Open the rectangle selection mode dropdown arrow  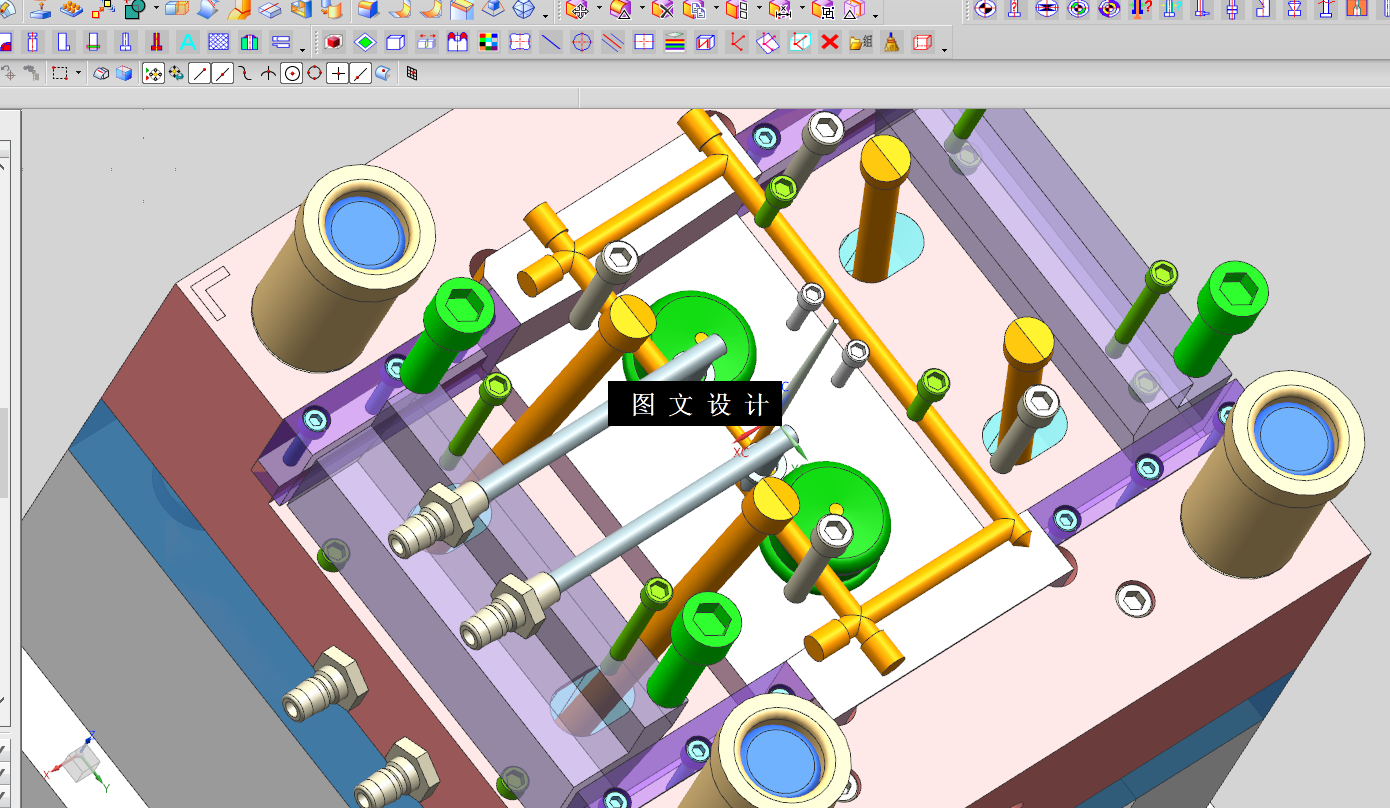click(78, 73)
